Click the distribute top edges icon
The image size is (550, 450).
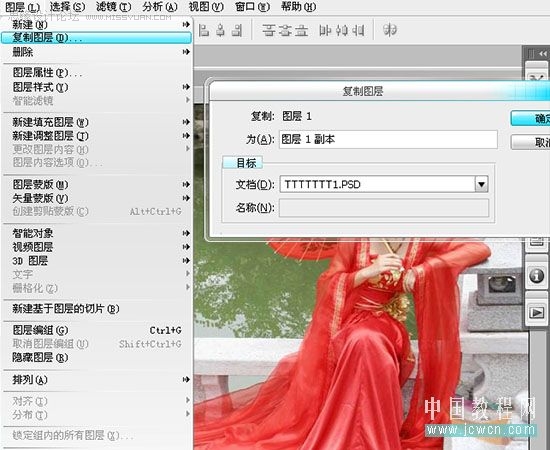269,31
